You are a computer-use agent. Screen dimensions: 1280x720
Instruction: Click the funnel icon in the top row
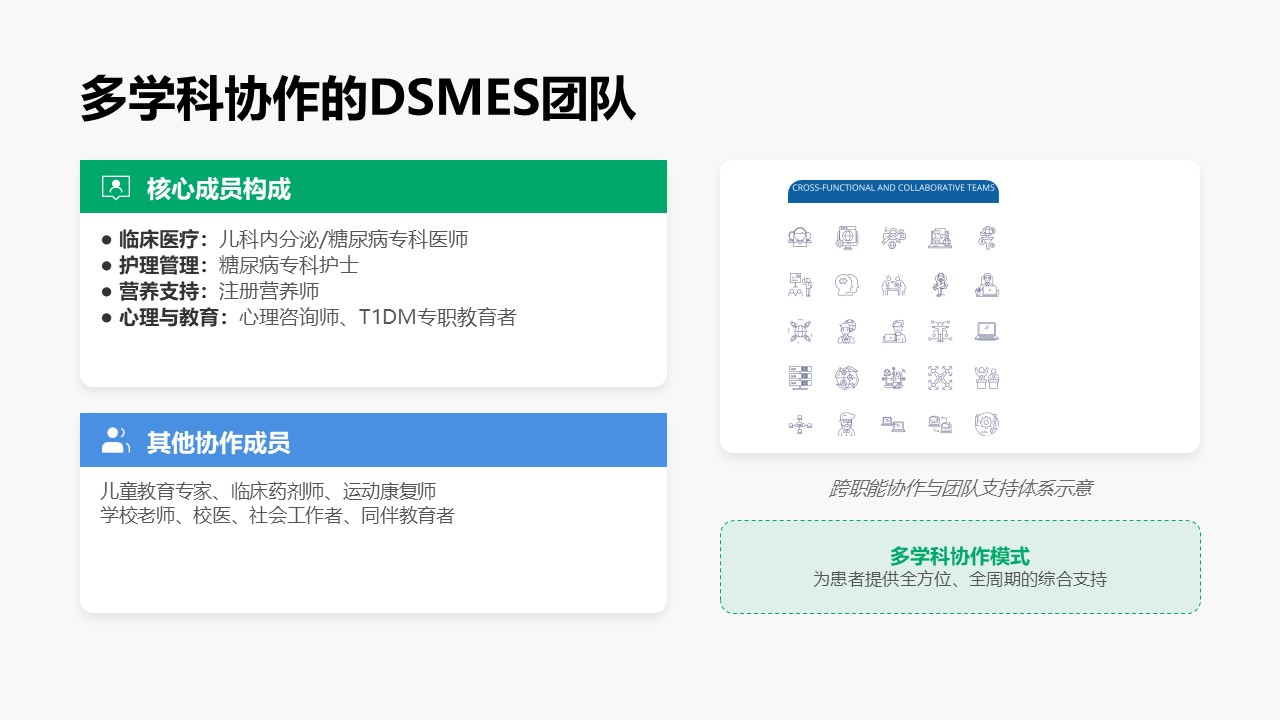pyautogui.click(x=987, y=238)
